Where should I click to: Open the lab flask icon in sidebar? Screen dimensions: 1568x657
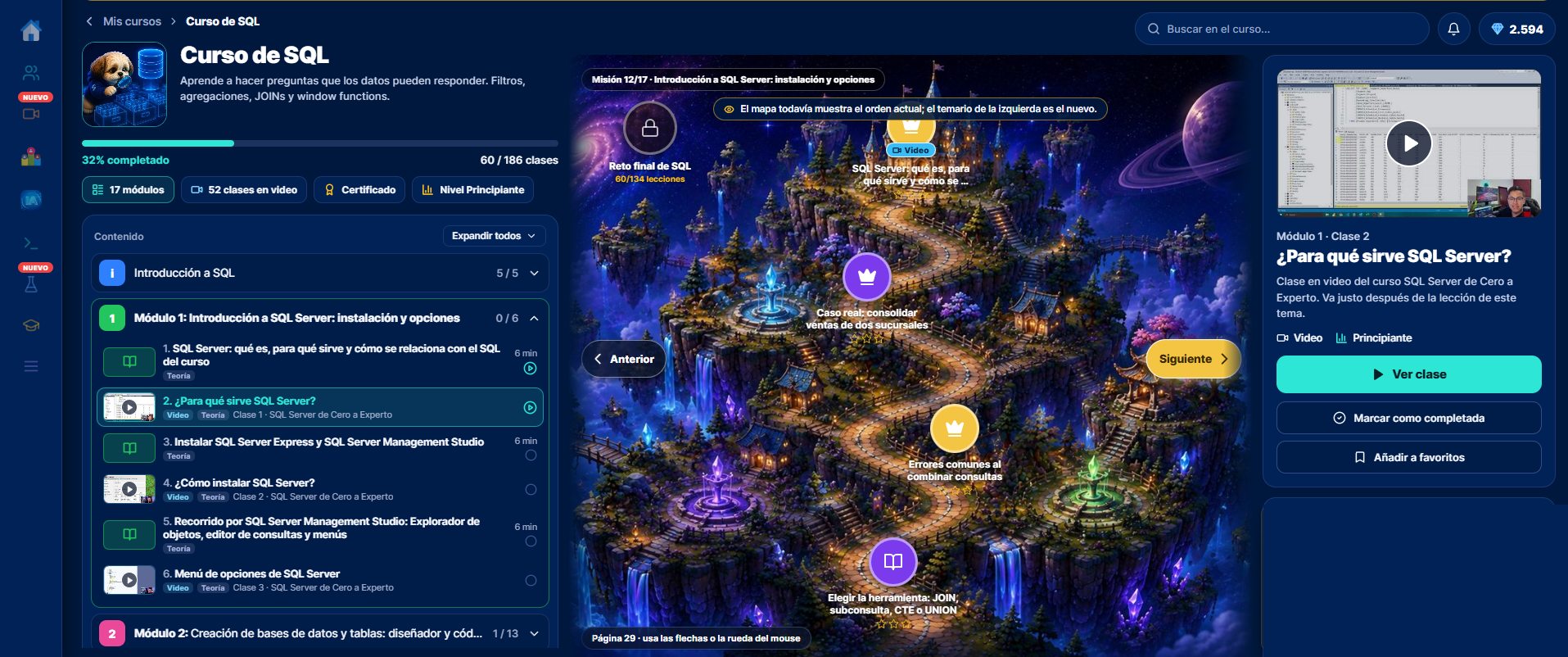pyautogui.click(x=31, y=284)
